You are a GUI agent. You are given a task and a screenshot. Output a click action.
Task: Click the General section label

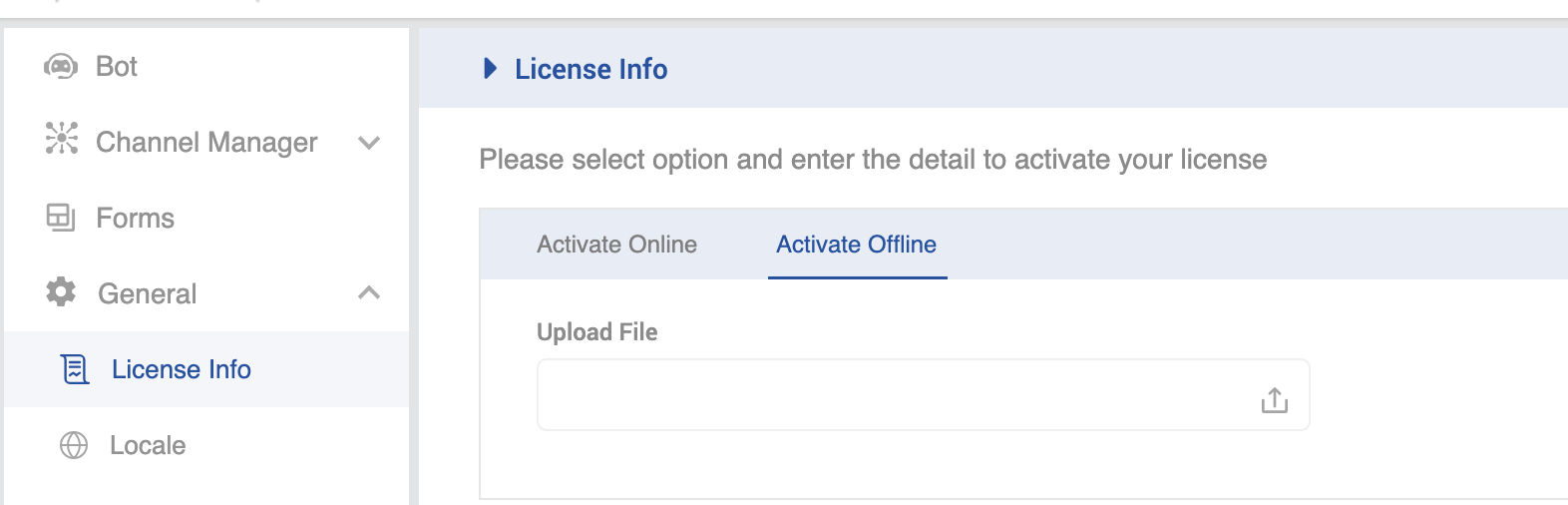pyautogui.click(x=147, y=293)
